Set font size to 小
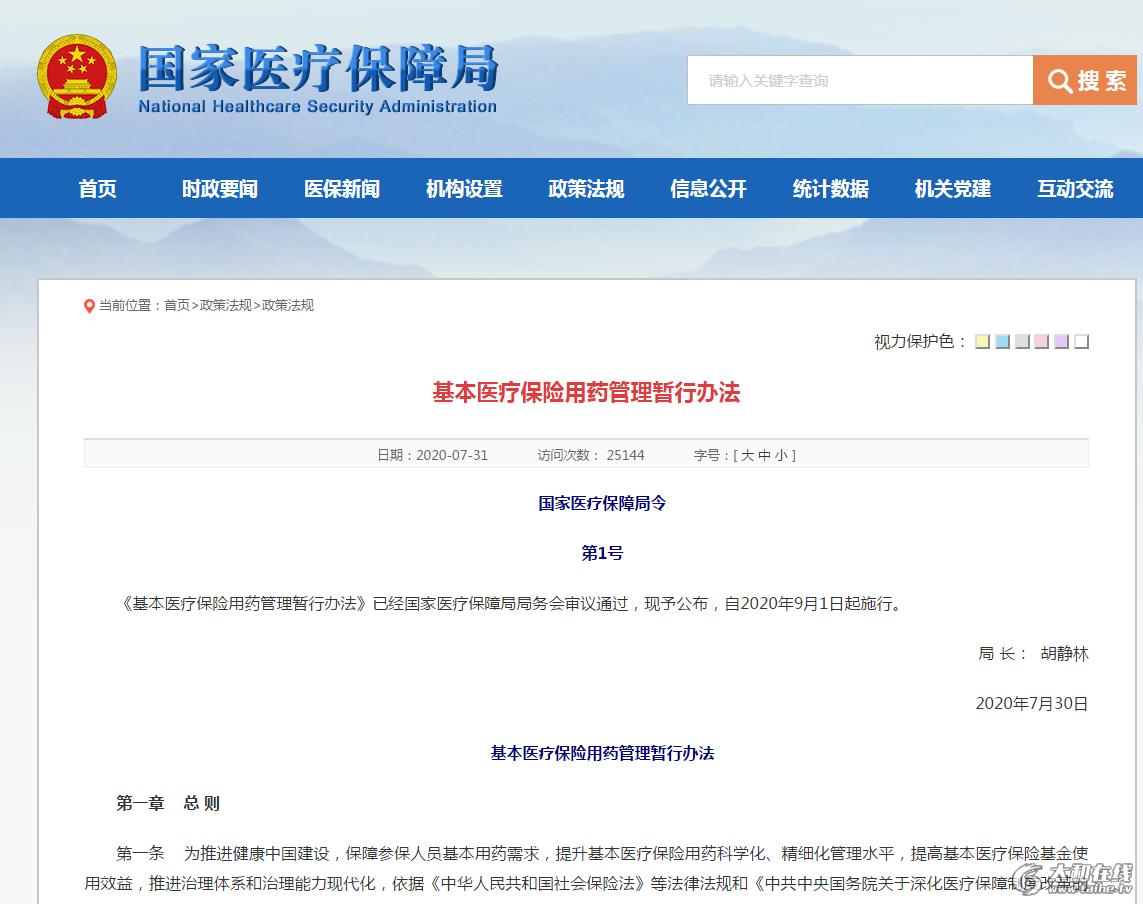1143x904 pixels. [781, 455]
